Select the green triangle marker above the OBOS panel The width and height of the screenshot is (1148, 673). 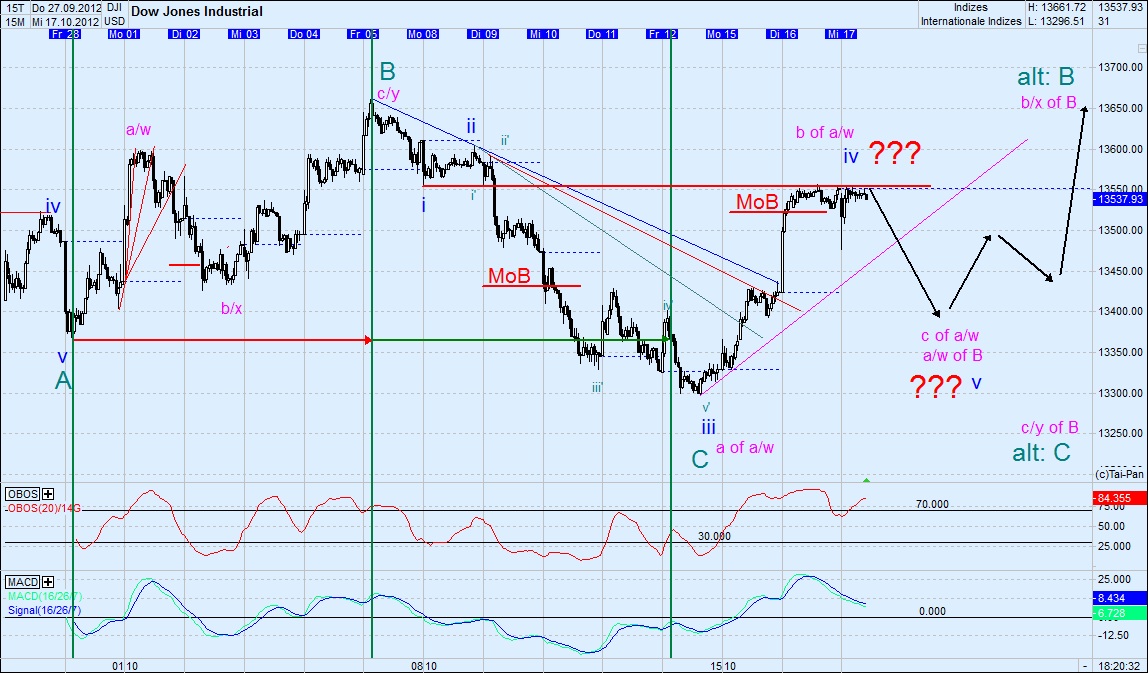pos(866,480)
